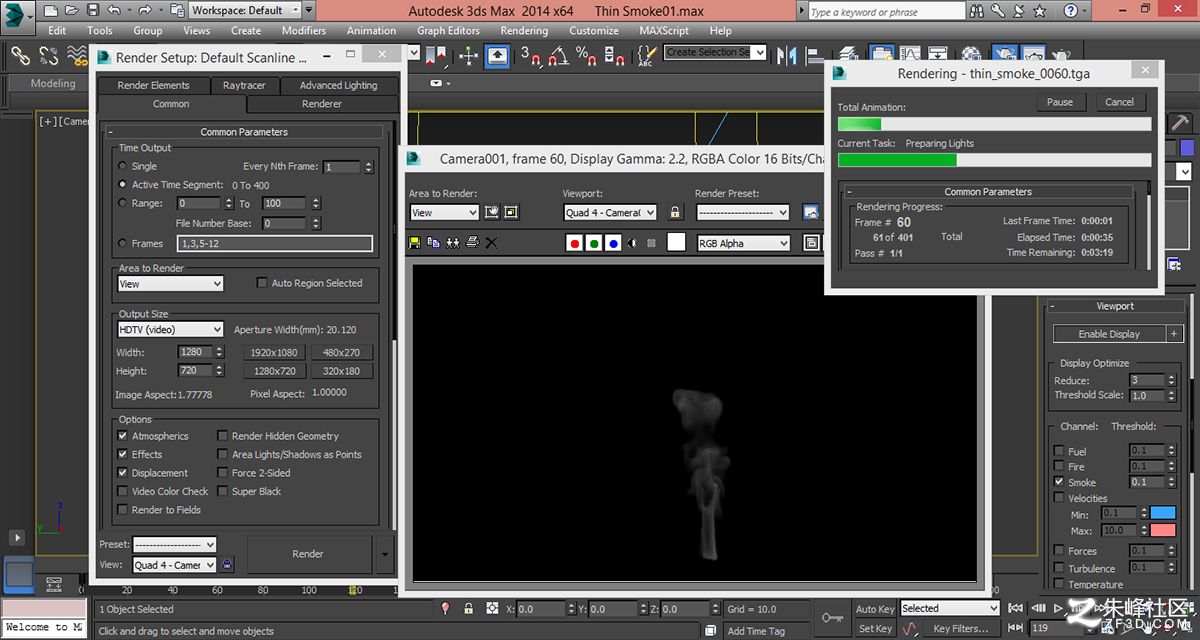Click the Redo arrow icon
Image resolution: width=1200 pixels, height=640 pixels.
pos(146,10)
